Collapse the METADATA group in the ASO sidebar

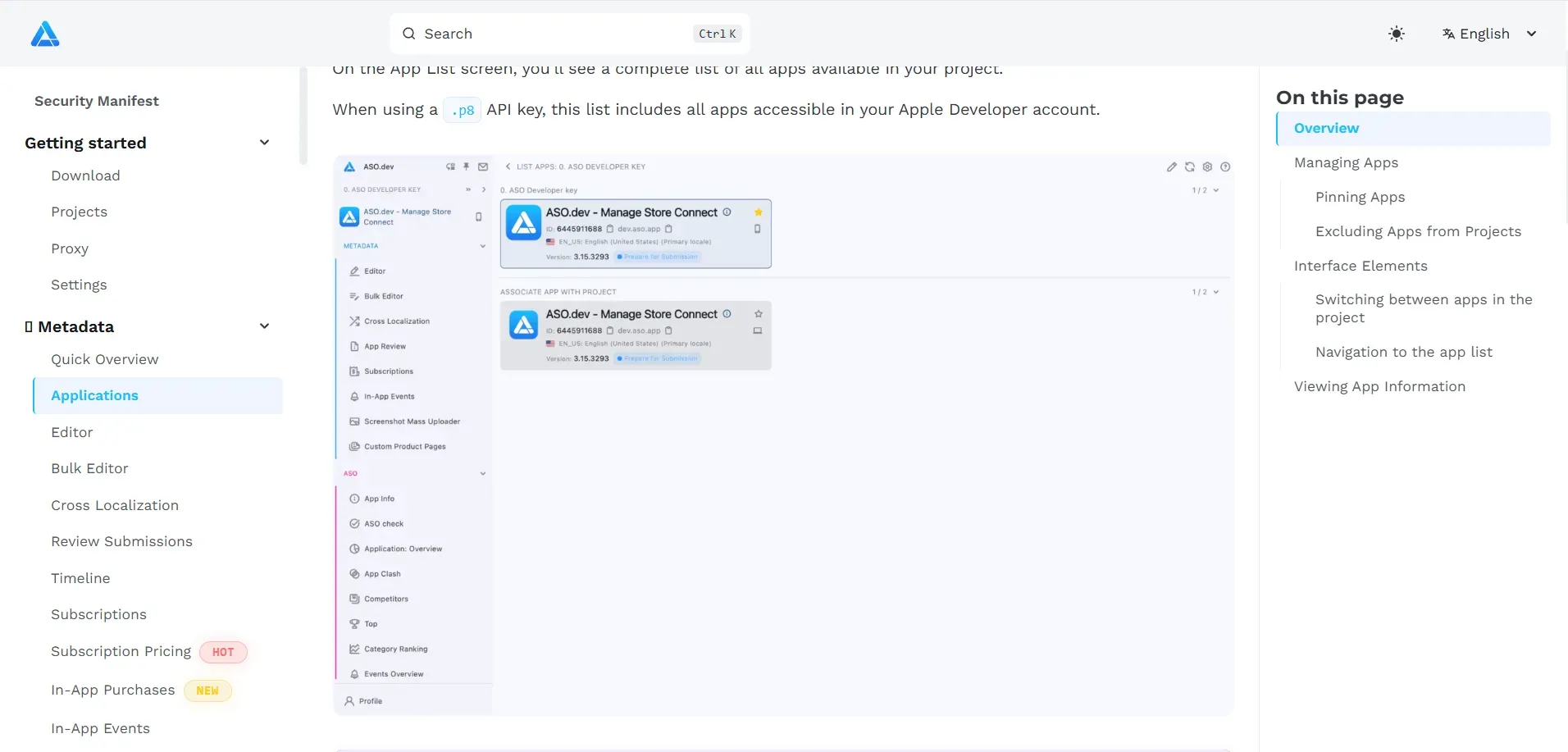point(481,245)
